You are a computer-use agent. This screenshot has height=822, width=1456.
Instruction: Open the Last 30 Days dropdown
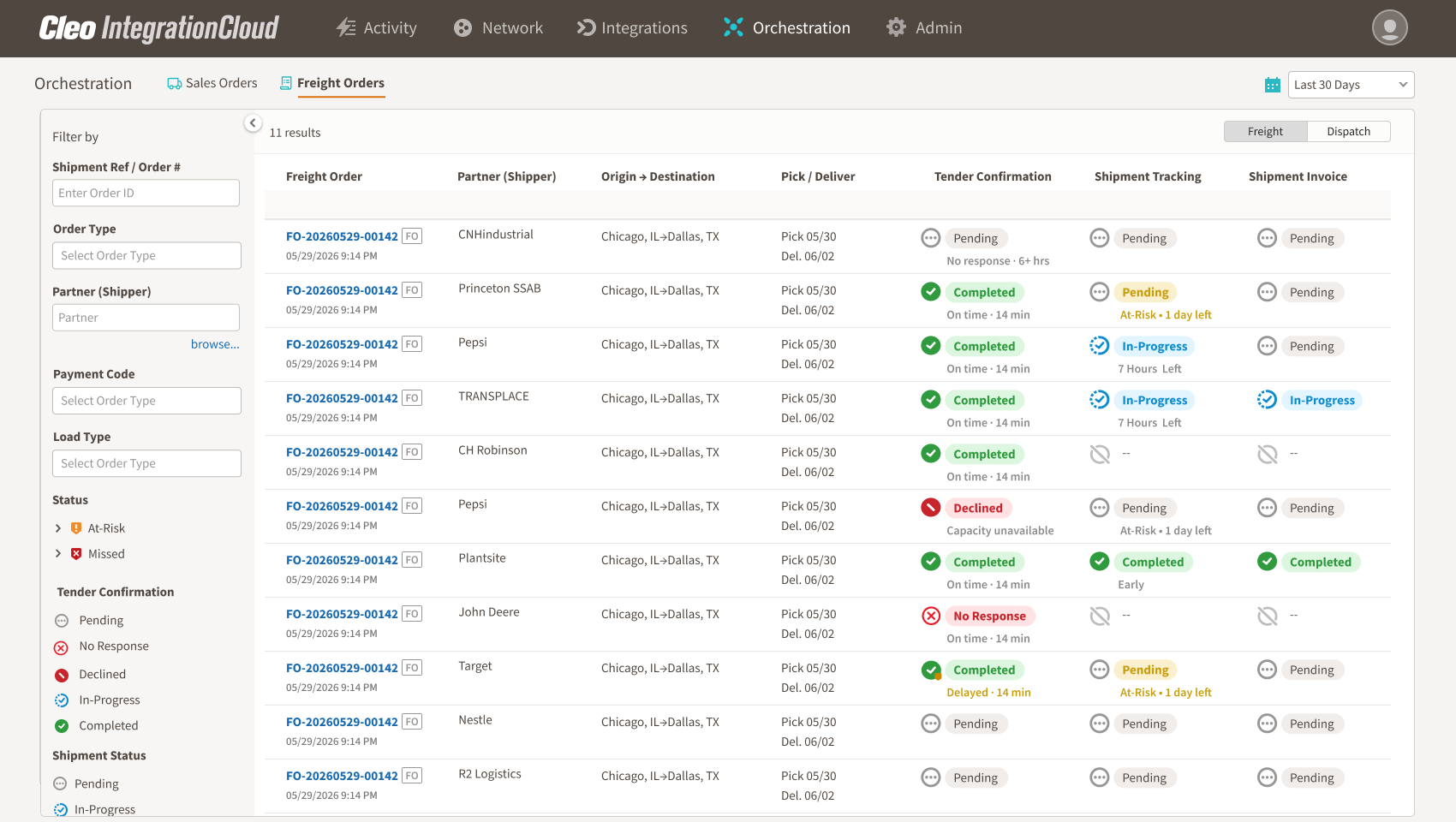click(1351, 85)
